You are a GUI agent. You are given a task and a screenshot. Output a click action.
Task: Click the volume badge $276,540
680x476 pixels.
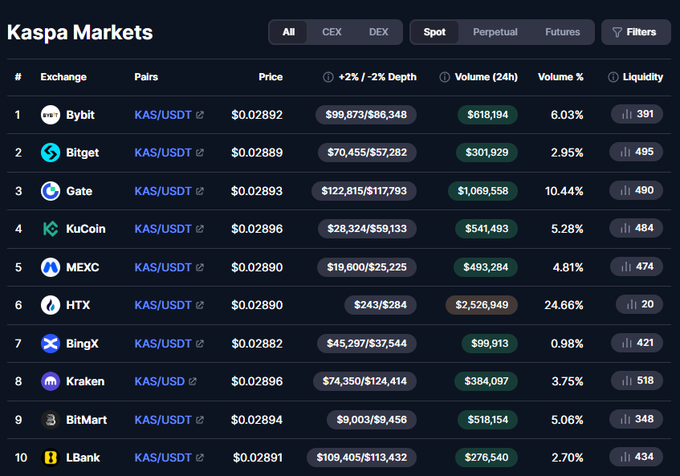point(487,458)
